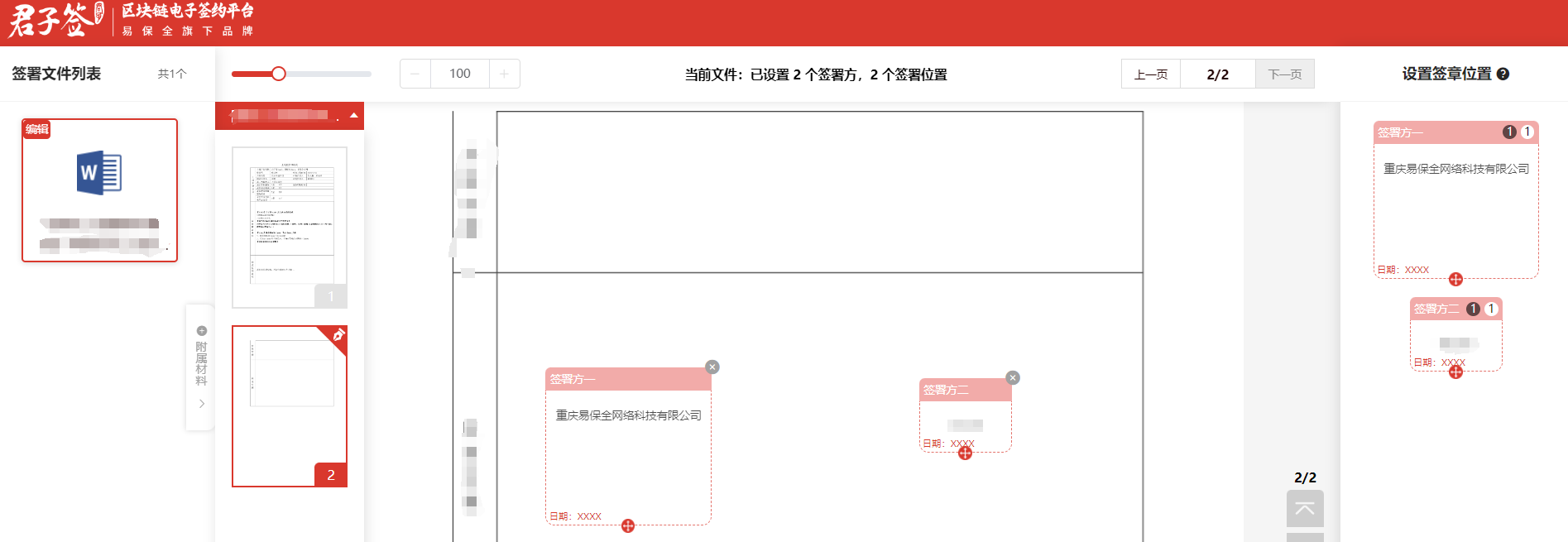Increase zoom with the plus button
The height and width of the screenshot is (542, 1568).
click(x=504, y=74)
